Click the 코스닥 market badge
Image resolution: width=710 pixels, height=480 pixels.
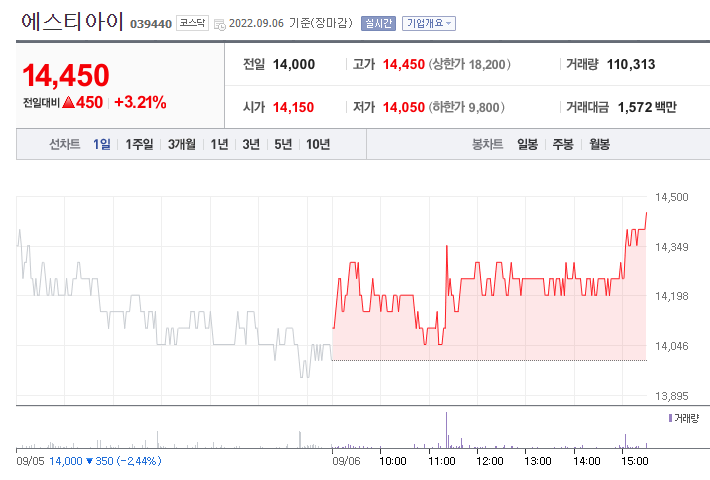[x=192, y=23]
